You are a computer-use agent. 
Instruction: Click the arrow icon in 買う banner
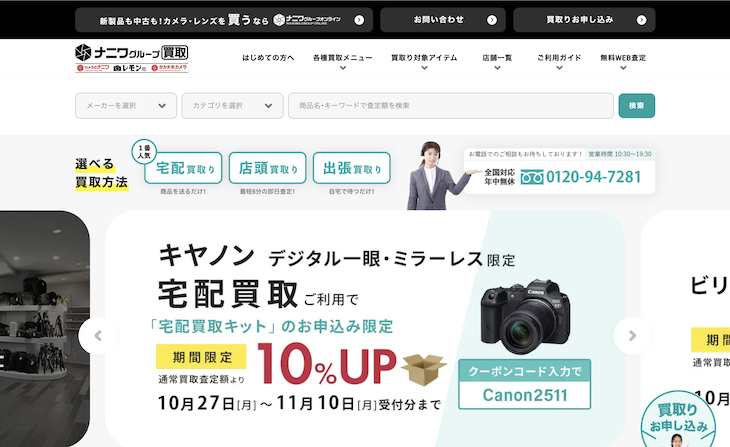[x=359, y=20]
